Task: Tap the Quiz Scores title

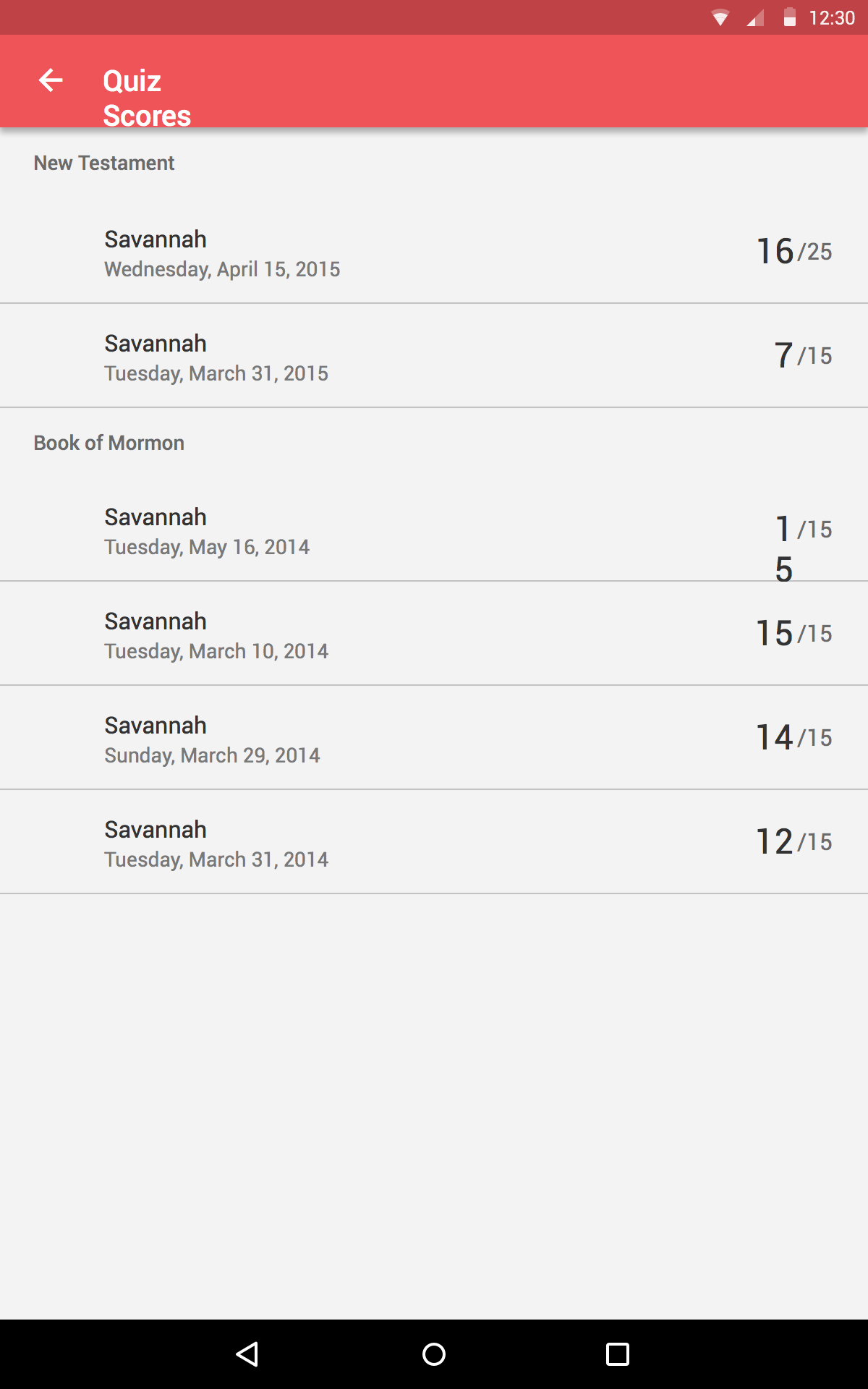Action: 147,98
